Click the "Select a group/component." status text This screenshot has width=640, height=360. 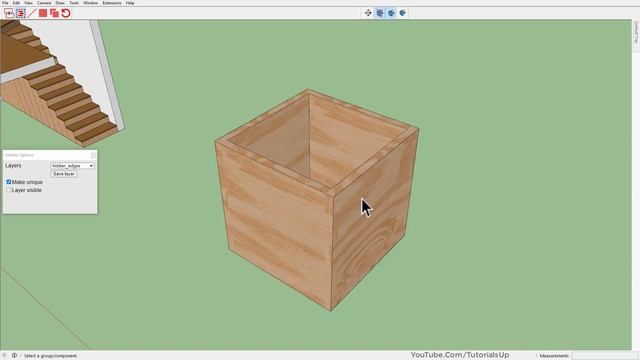[51, 356]
